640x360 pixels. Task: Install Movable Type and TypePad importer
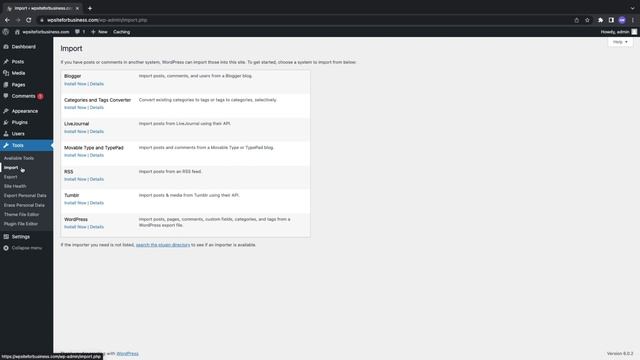[x=75, y=155]
